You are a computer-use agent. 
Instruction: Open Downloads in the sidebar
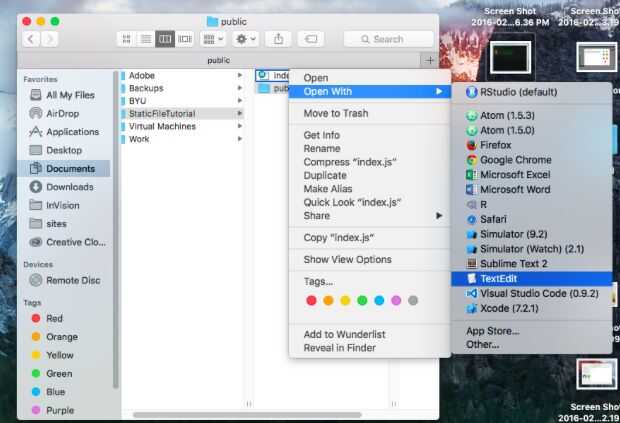pyautogui.click(x=62, y=187)
